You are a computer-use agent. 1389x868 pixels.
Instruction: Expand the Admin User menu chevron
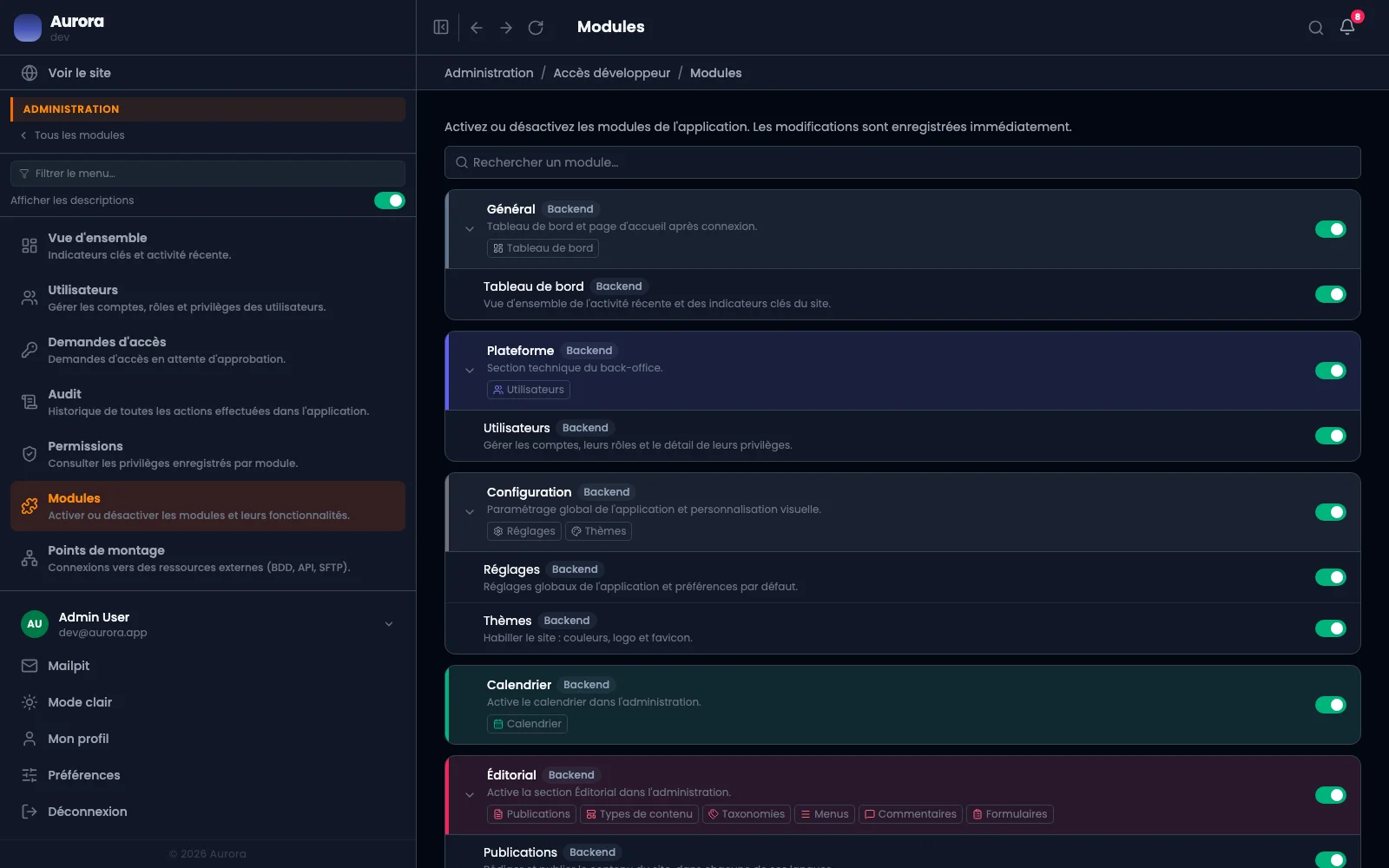point(389,624)
